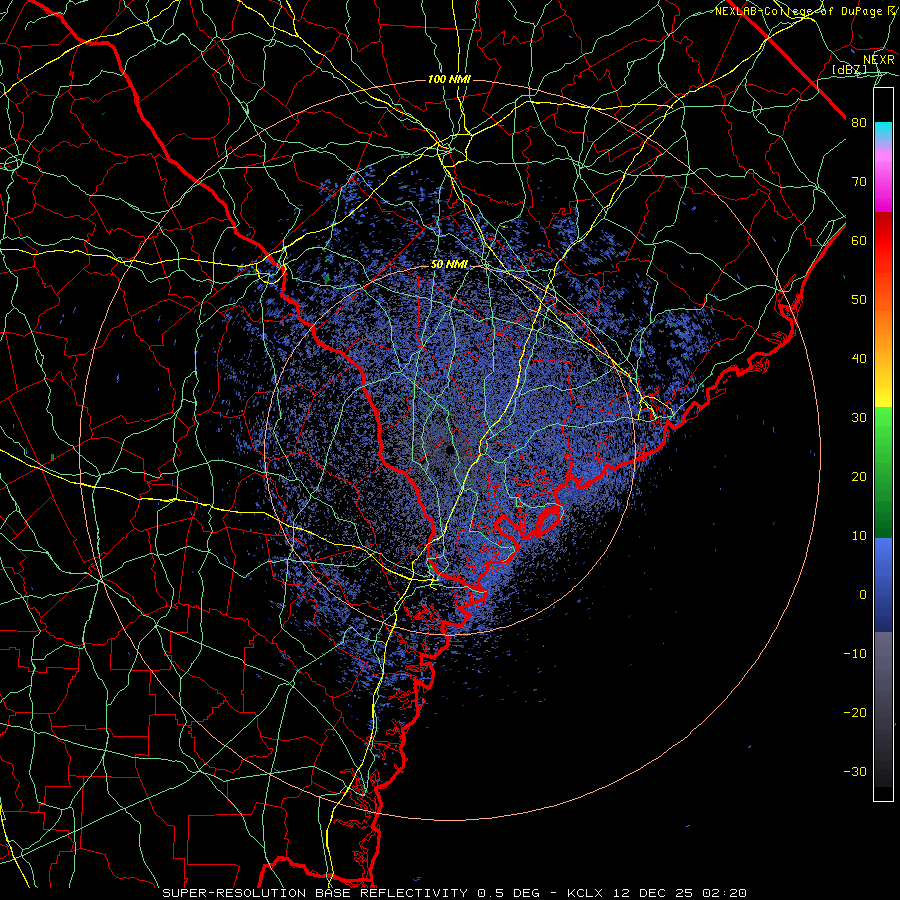Click the 0 value on the dBZ scale
Screen dimensions: 900x900
(x=863, y=595)
